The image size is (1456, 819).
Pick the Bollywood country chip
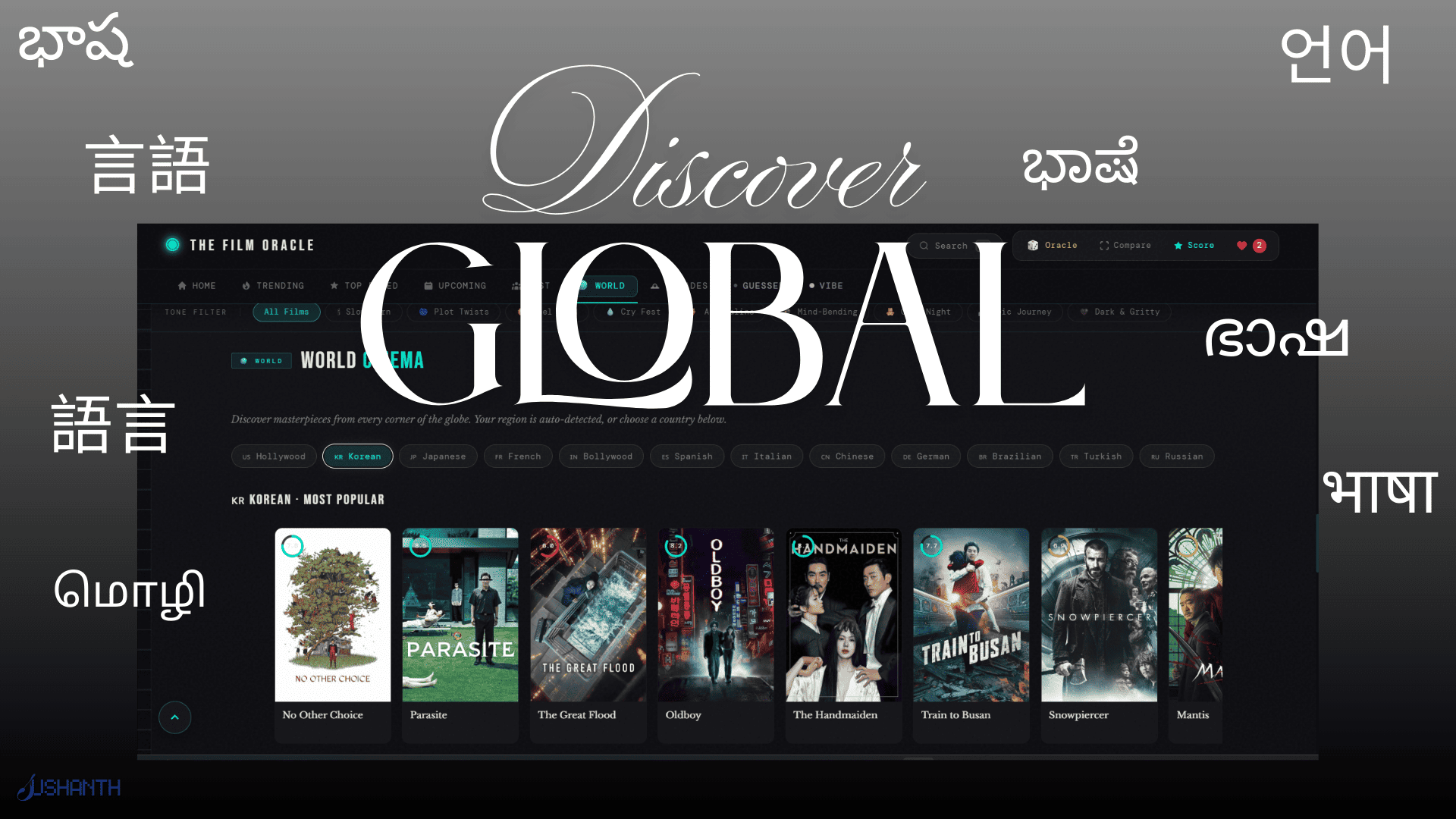(601, 457)
